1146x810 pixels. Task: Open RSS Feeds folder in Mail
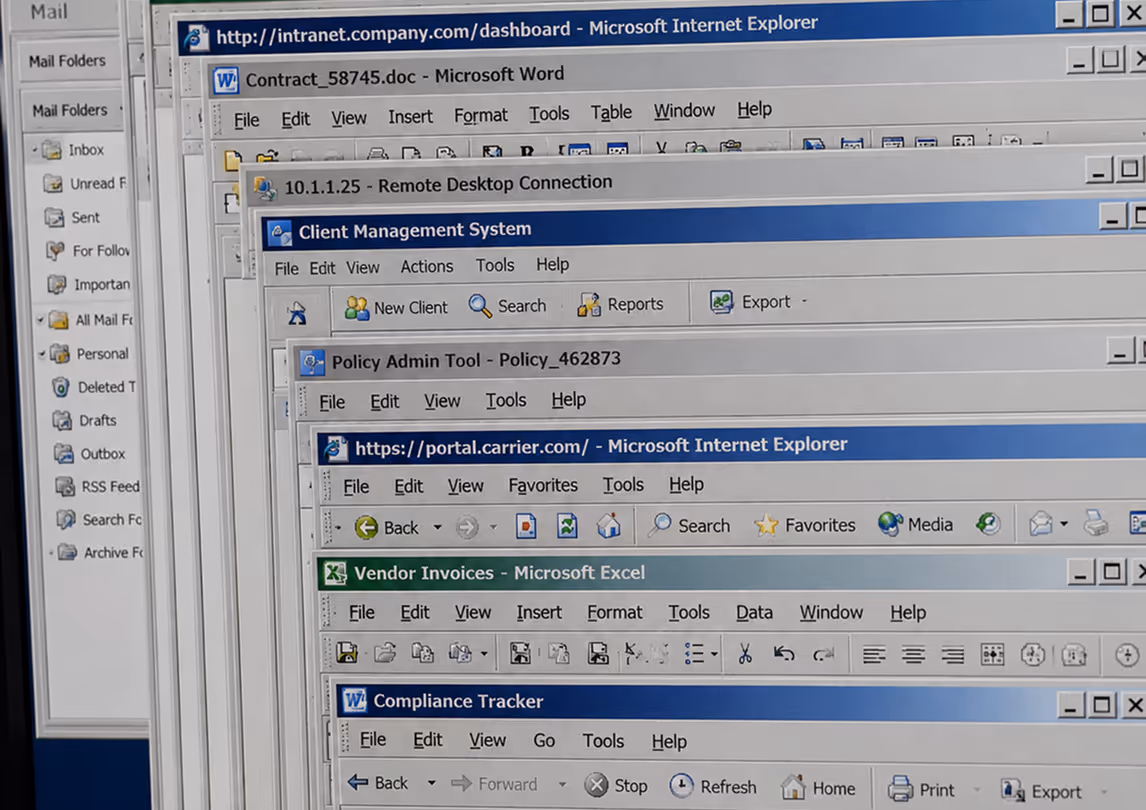click(x=97, y=487)
